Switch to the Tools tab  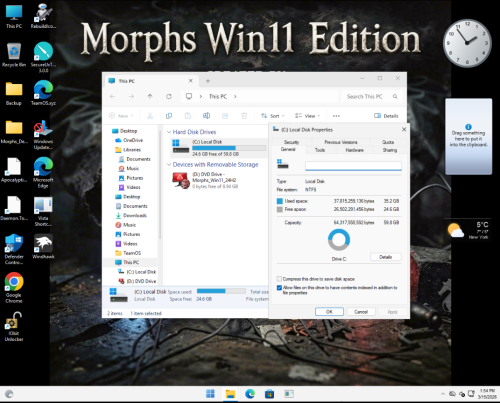[x=320, y=150]
